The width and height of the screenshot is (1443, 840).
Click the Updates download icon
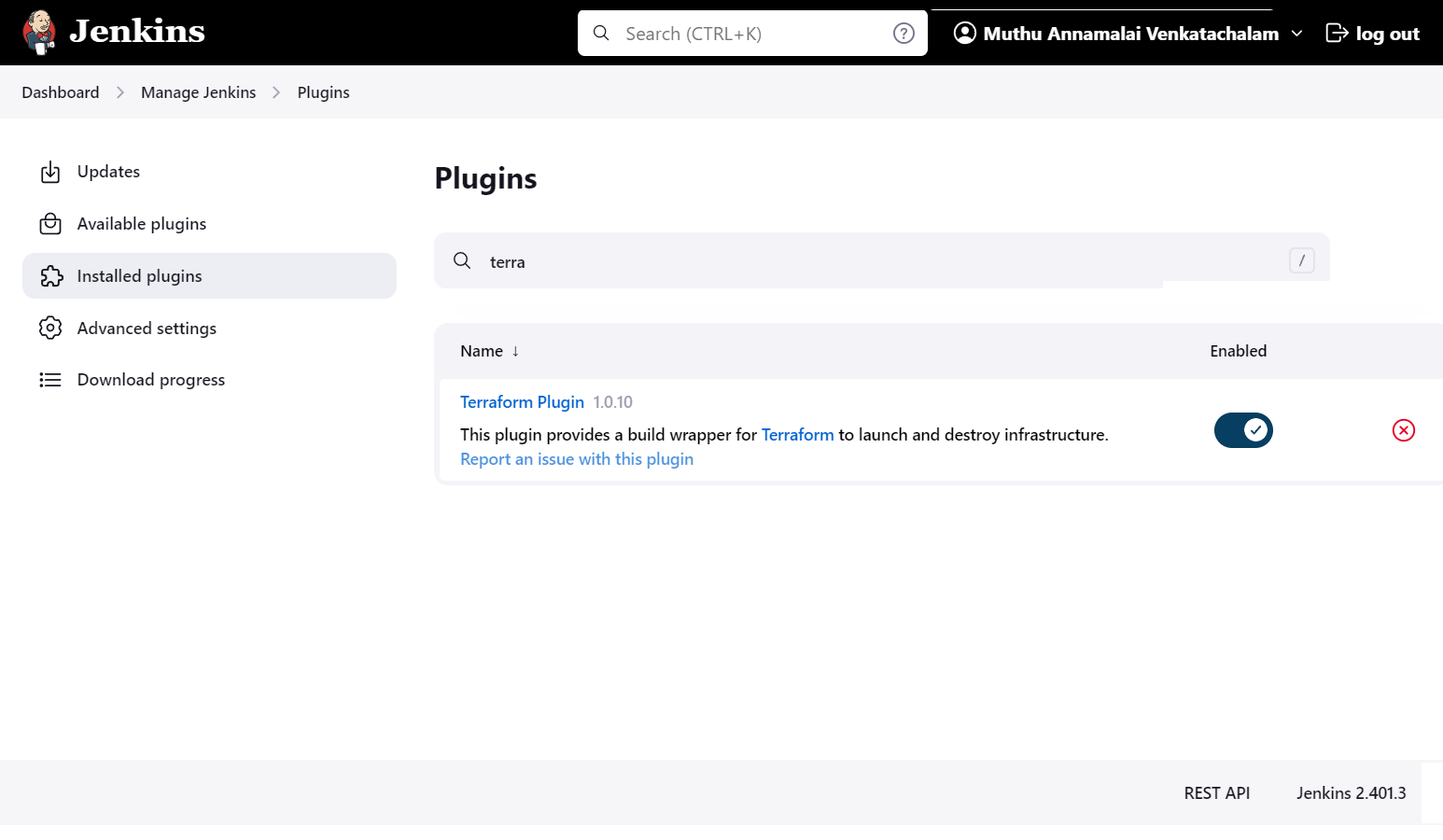point(50,172)
